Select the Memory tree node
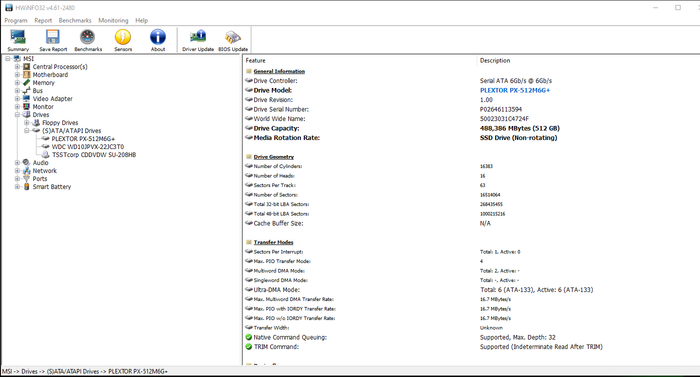 point(43,83)
